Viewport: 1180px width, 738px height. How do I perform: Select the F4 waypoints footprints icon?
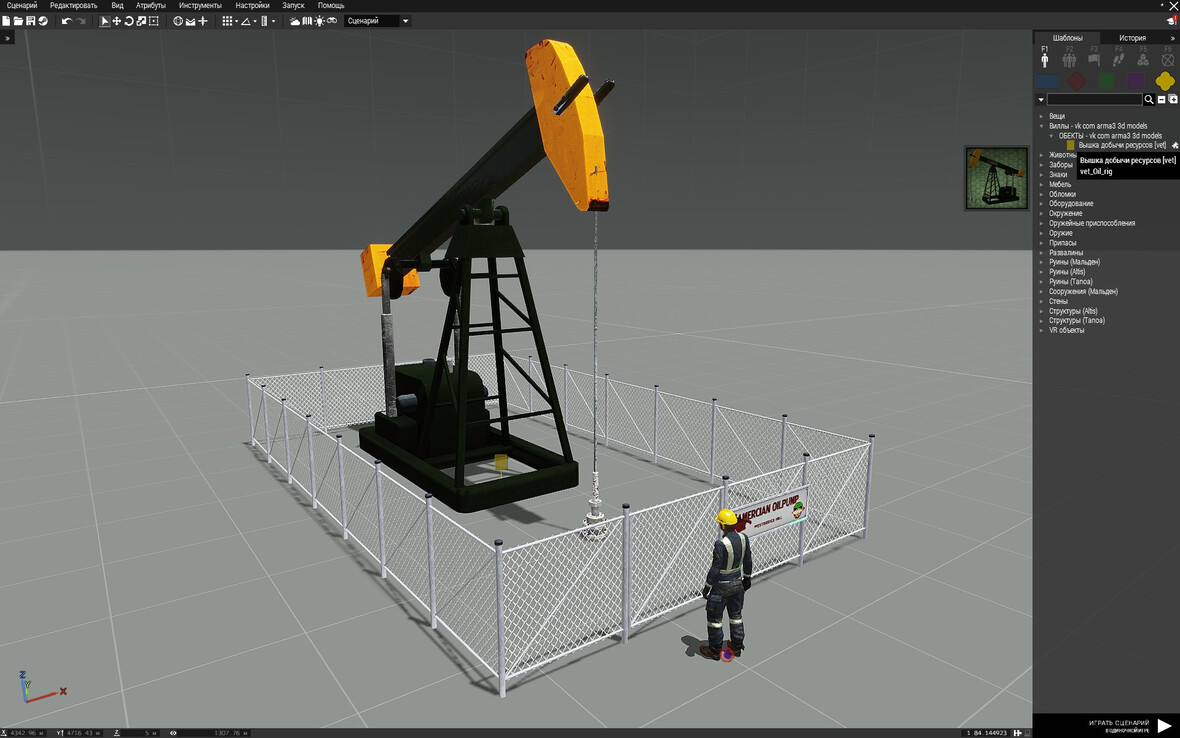point(1118,60)
